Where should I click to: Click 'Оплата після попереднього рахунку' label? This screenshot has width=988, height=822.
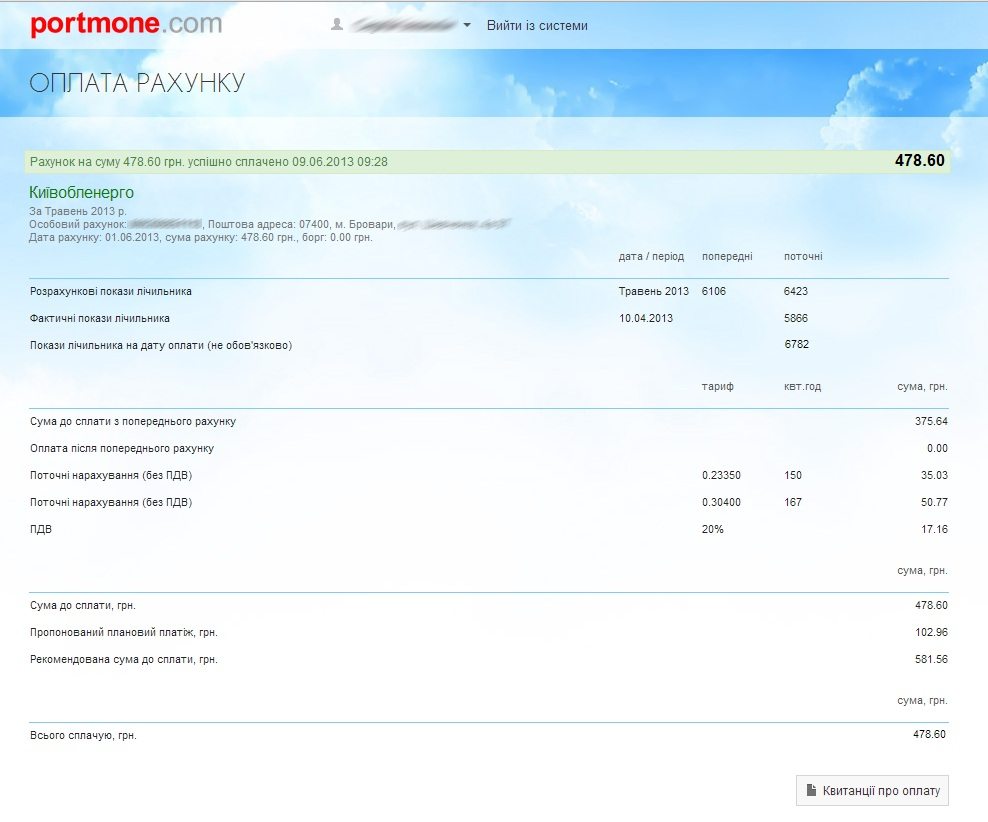122,448
